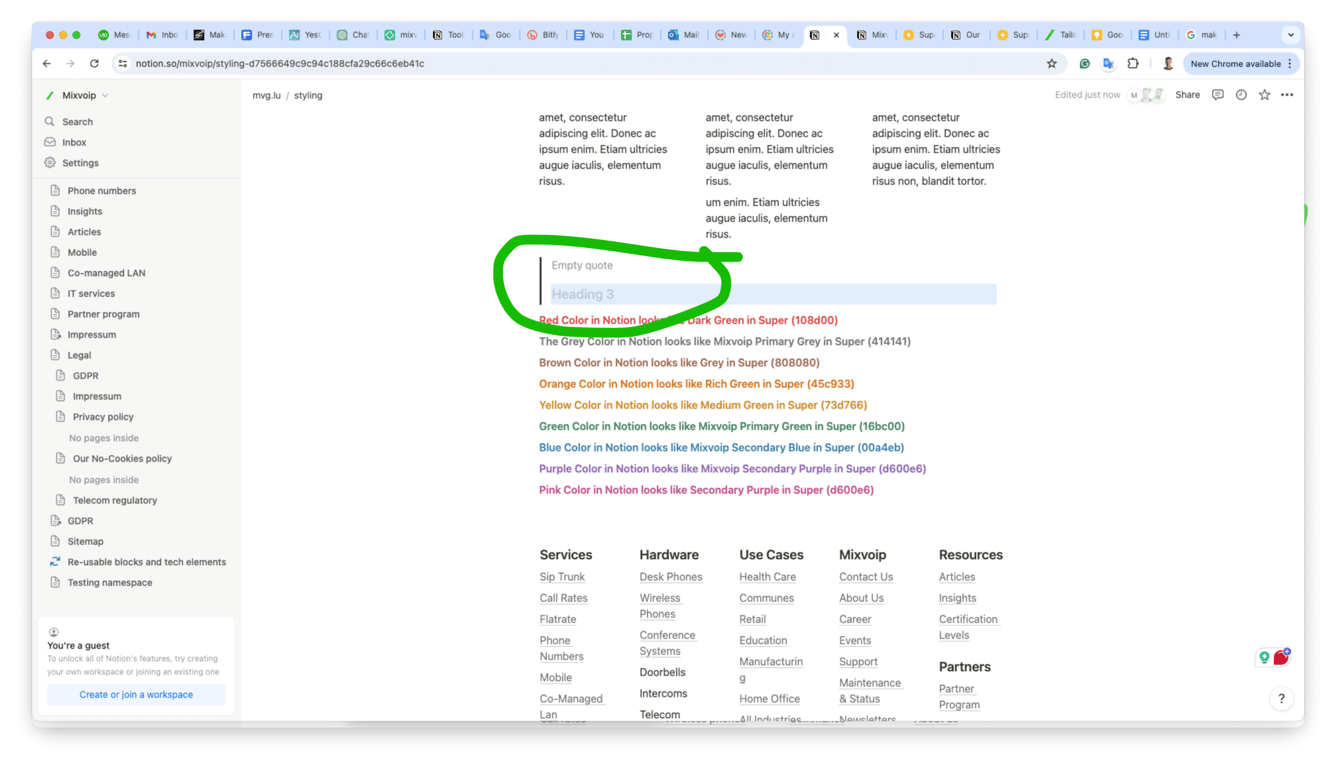The width and height of the screenshot is (1338, 768).
Task: Expand the Mixvoip workspace switcher
Action: point(78,96)
